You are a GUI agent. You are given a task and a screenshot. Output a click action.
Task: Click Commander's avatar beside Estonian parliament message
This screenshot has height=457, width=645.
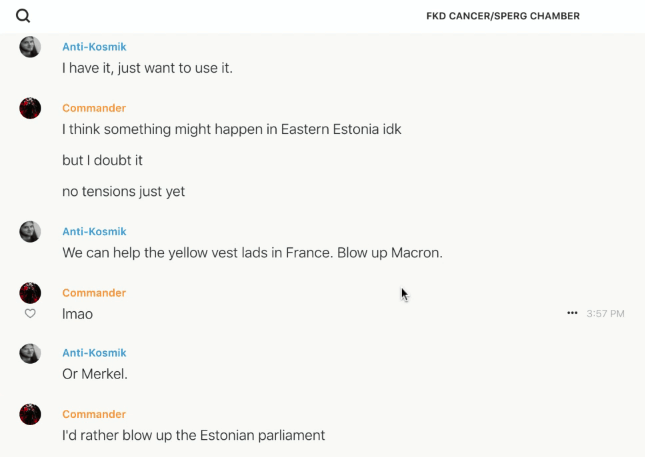[x=30, y=414]
